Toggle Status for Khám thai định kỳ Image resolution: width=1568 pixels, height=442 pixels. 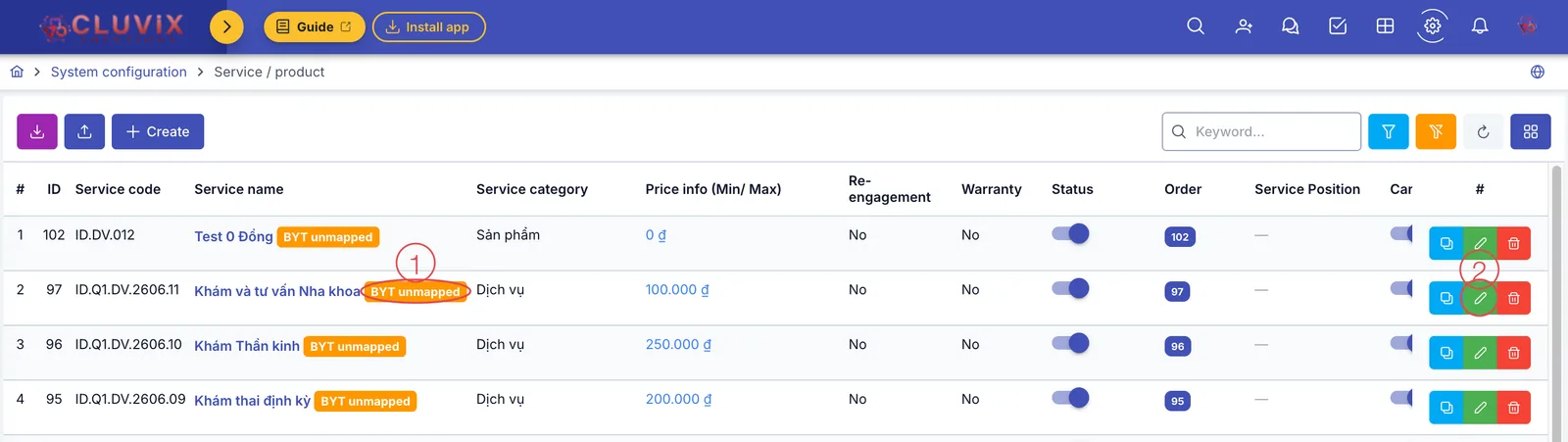tap(1070, 399)
